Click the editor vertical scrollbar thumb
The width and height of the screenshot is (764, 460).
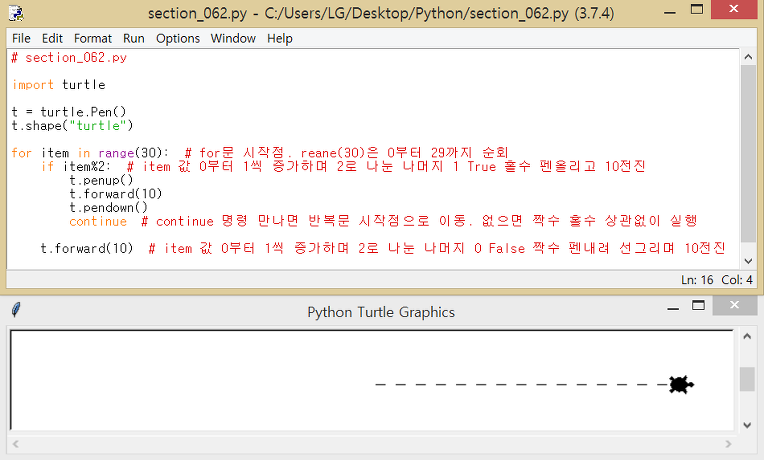748,153
